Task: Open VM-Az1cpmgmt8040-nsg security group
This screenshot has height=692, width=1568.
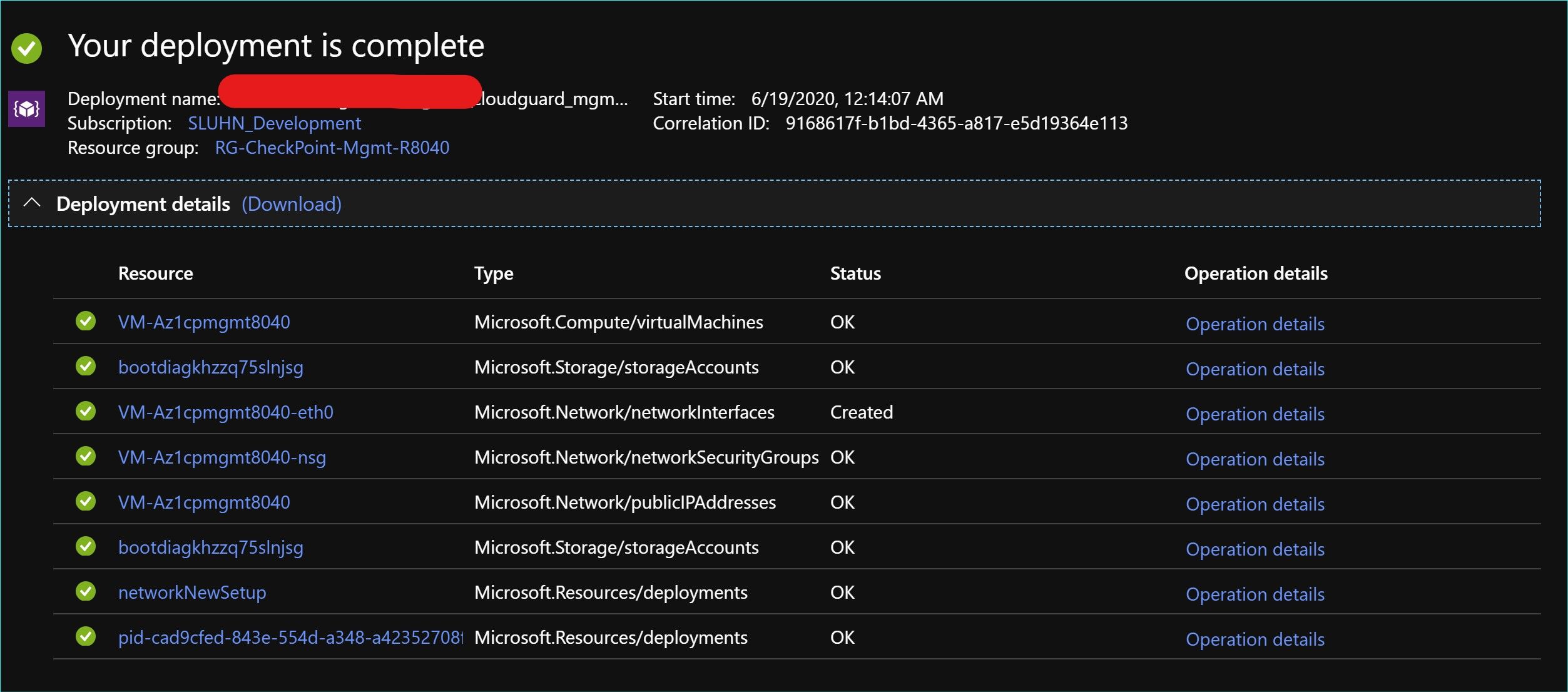Action: (222, 457)
